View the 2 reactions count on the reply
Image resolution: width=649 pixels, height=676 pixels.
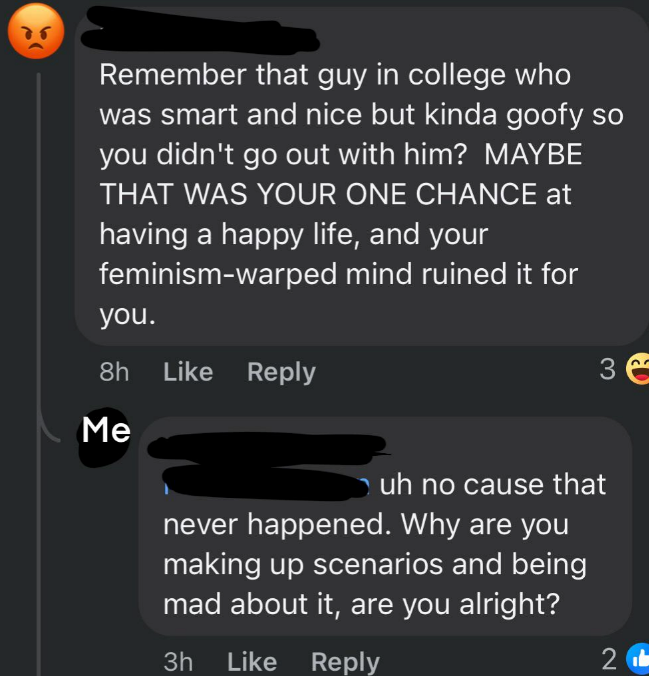609,659
